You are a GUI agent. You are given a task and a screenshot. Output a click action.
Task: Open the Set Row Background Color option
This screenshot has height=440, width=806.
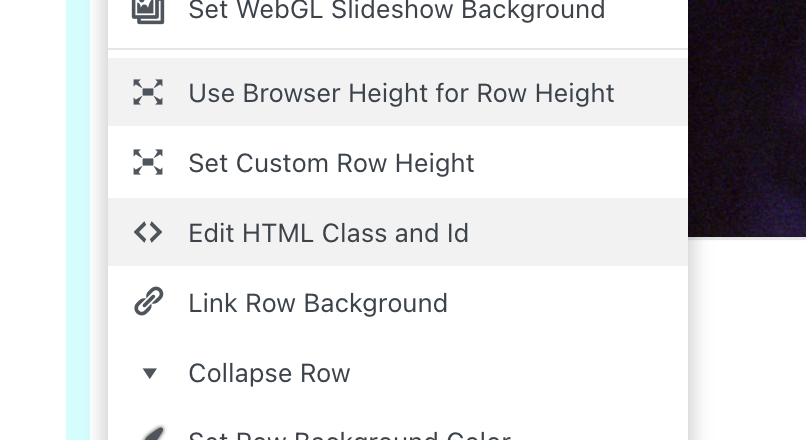point(349,435)
